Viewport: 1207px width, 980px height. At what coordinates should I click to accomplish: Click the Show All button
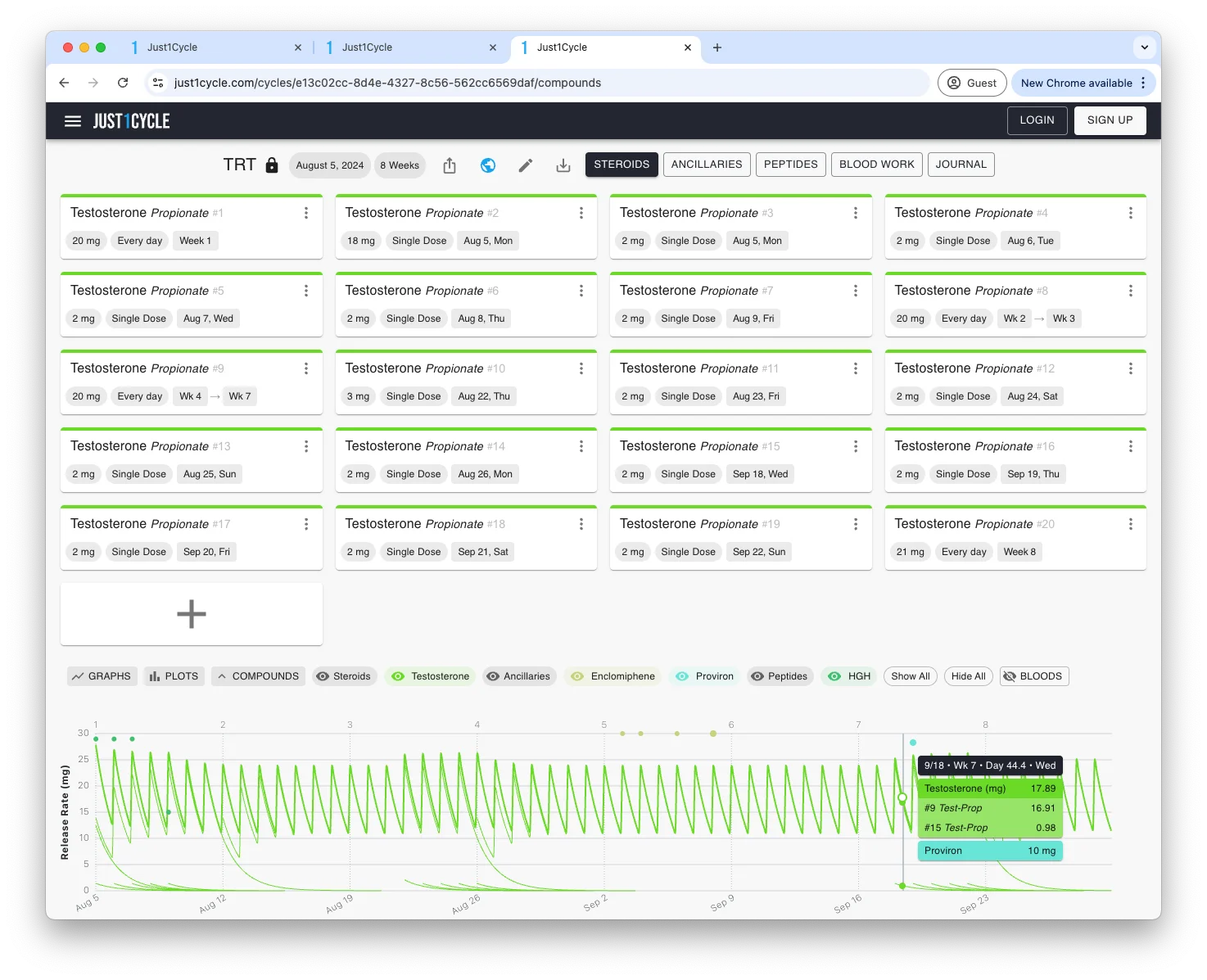(x=911, y=676)
